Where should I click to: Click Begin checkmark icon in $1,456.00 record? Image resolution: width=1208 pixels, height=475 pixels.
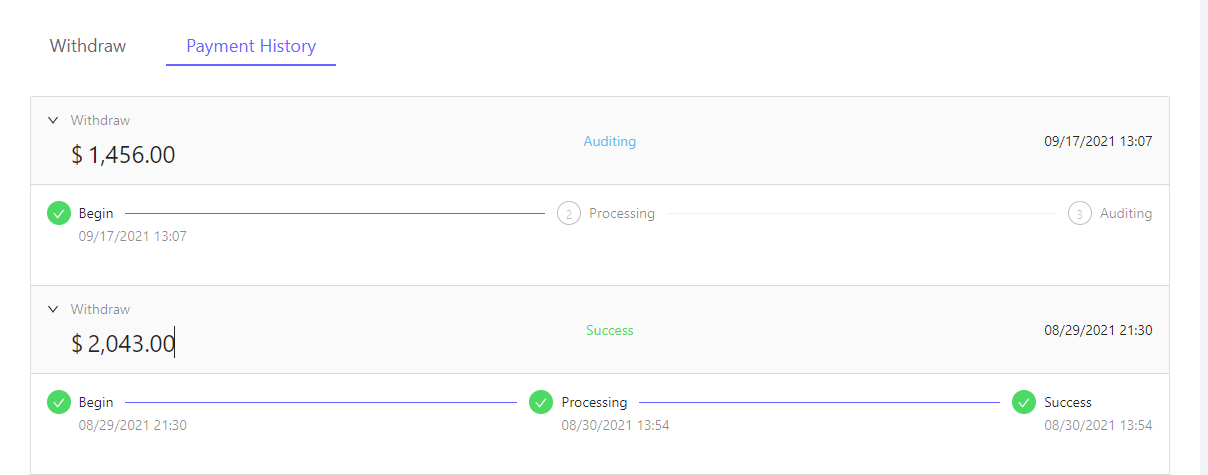click(59, 213)
